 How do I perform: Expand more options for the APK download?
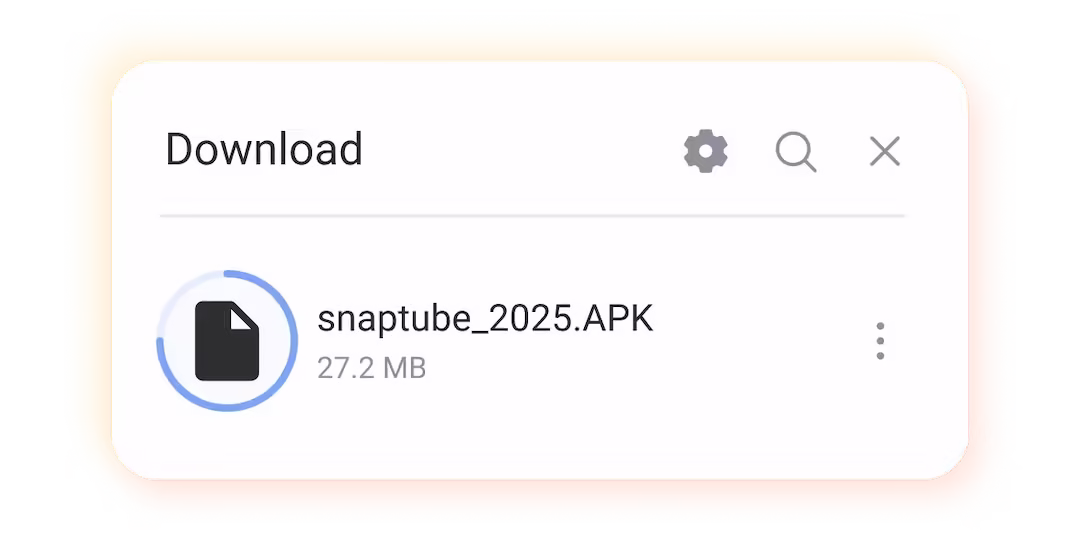(x=880, y=340)
